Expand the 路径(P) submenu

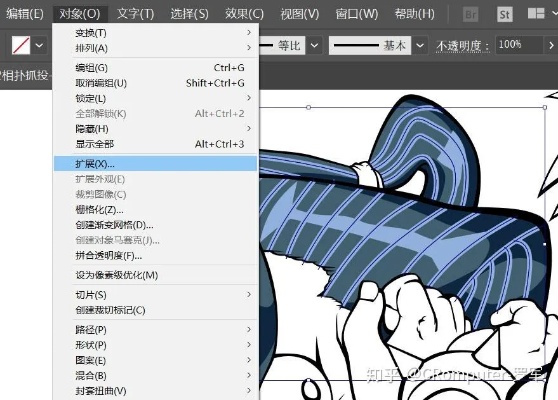pyautogui.click(x=155, y=330)
